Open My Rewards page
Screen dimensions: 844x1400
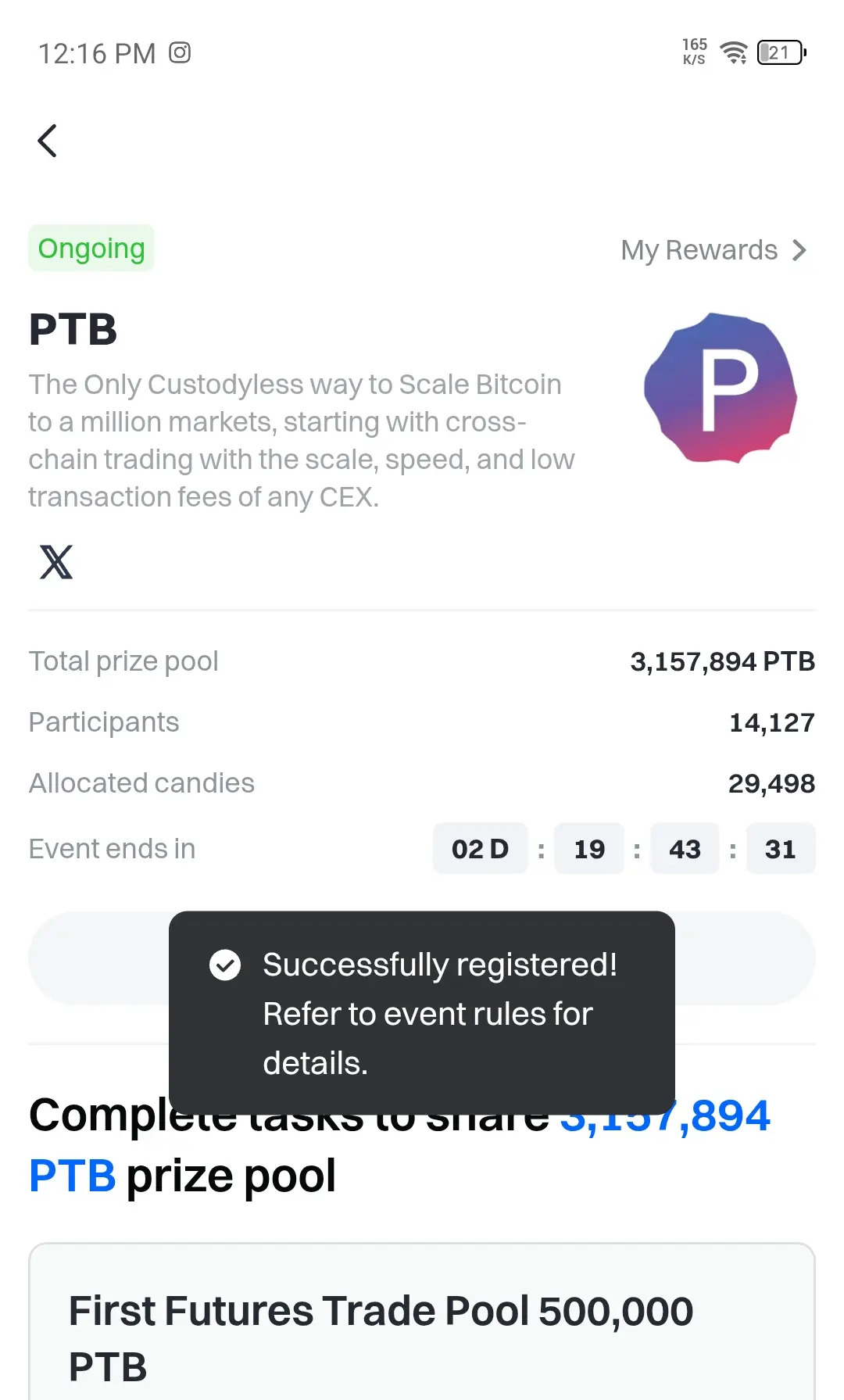(x=713, y=250)
